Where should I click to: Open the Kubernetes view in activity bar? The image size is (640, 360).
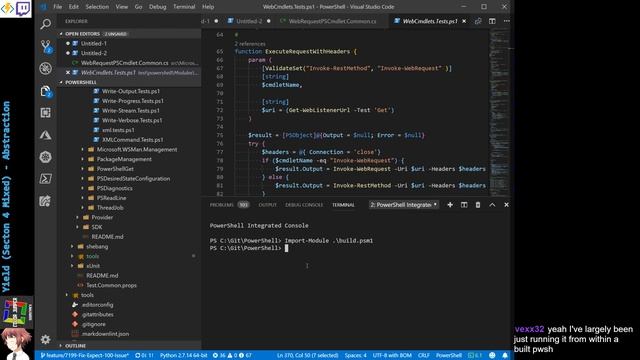coord(46,157)
